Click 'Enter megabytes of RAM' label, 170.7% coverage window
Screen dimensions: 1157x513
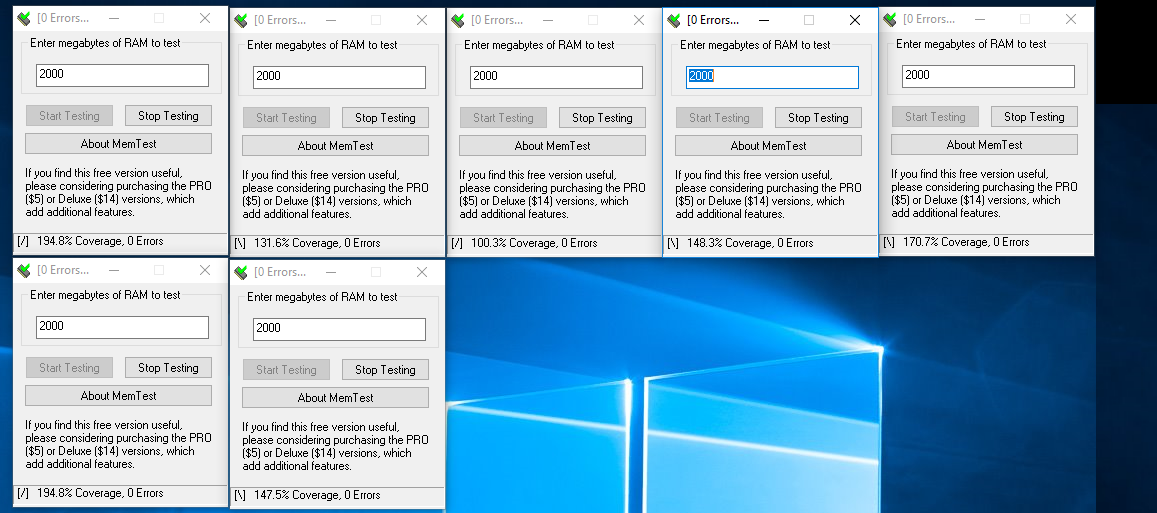pyautogui.click(x=971, y=44)
